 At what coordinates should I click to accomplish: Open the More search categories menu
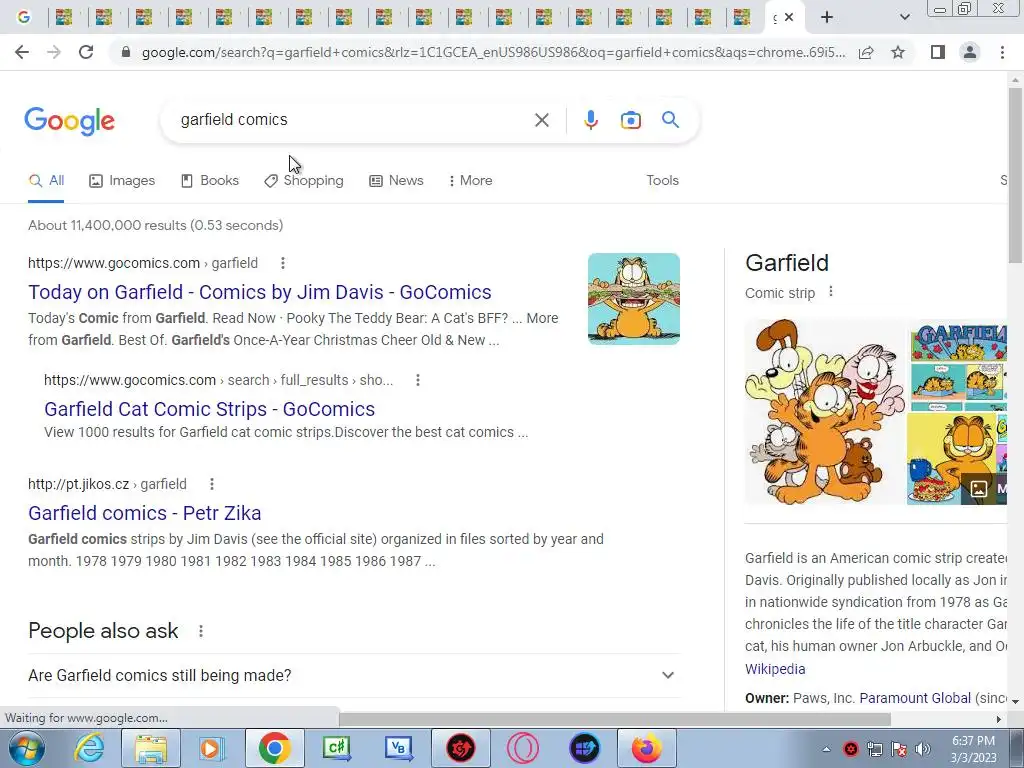[x=470, y=181]
